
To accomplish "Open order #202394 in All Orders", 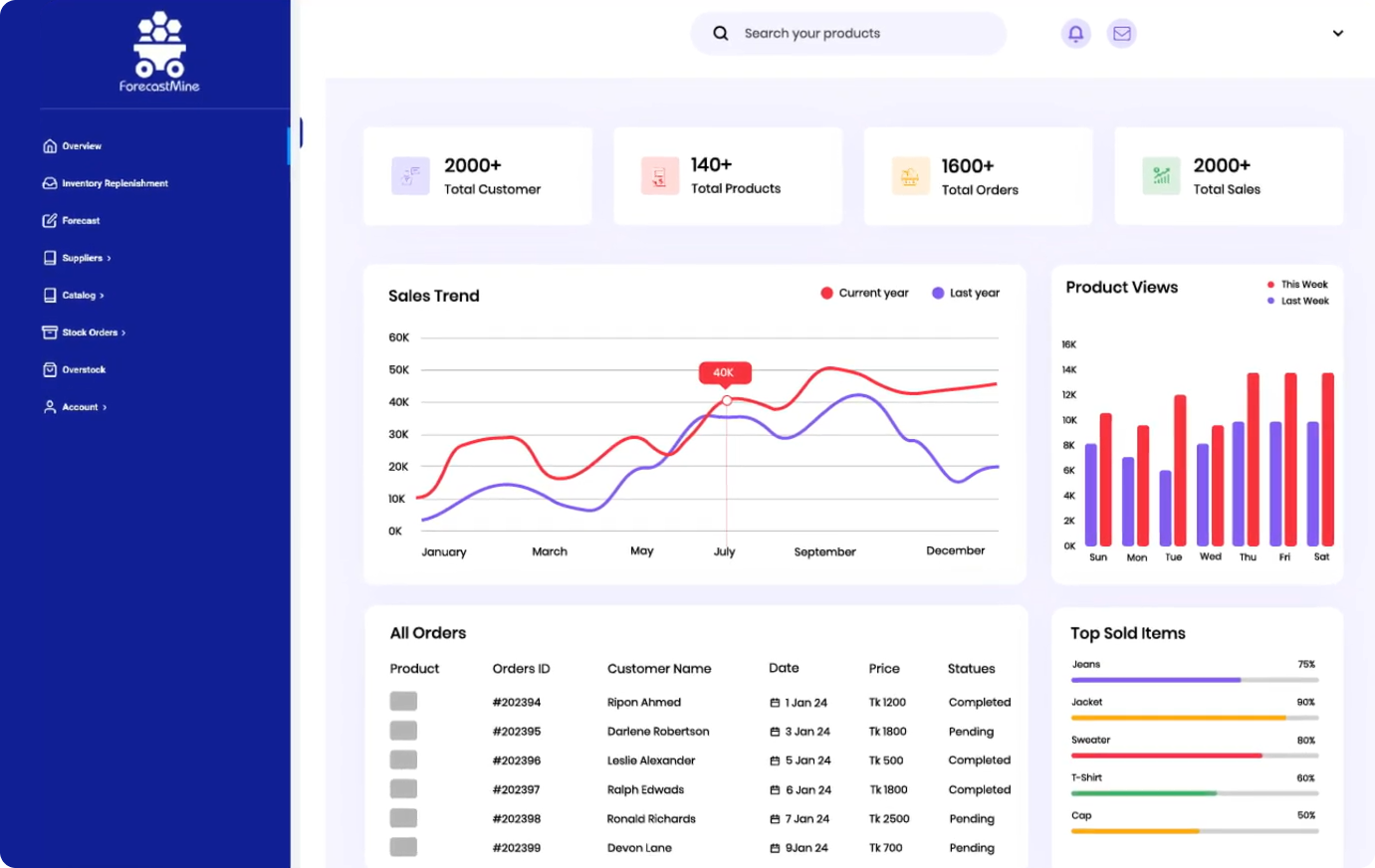I will 516,703.
